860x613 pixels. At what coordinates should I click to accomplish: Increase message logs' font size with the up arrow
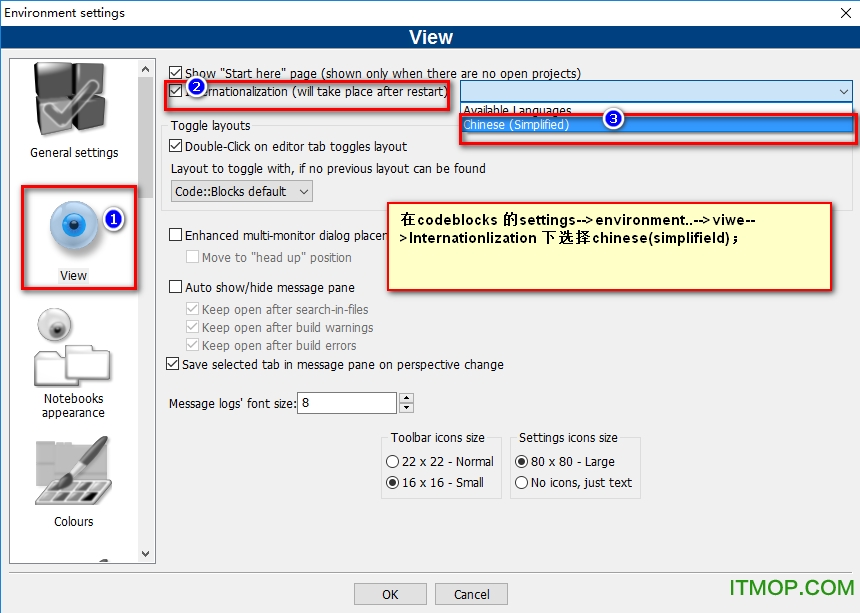(406, 398)
